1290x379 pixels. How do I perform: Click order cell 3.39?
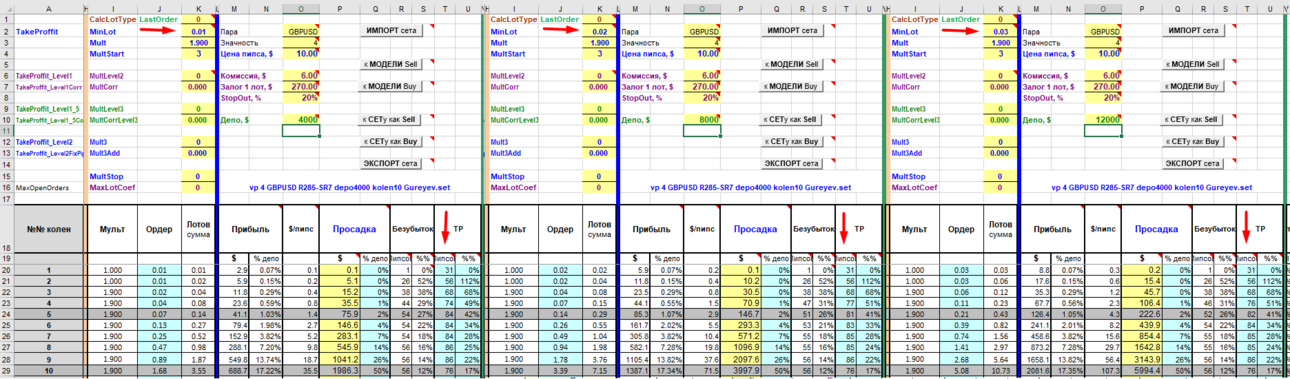559,371
